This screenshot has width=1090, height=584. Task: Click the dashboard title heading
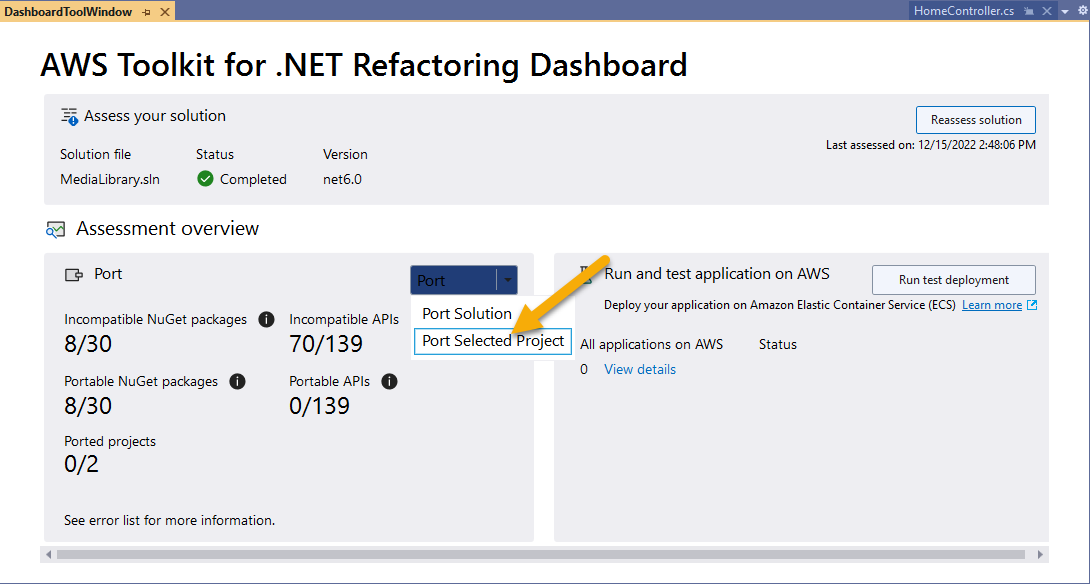point(364,65)
